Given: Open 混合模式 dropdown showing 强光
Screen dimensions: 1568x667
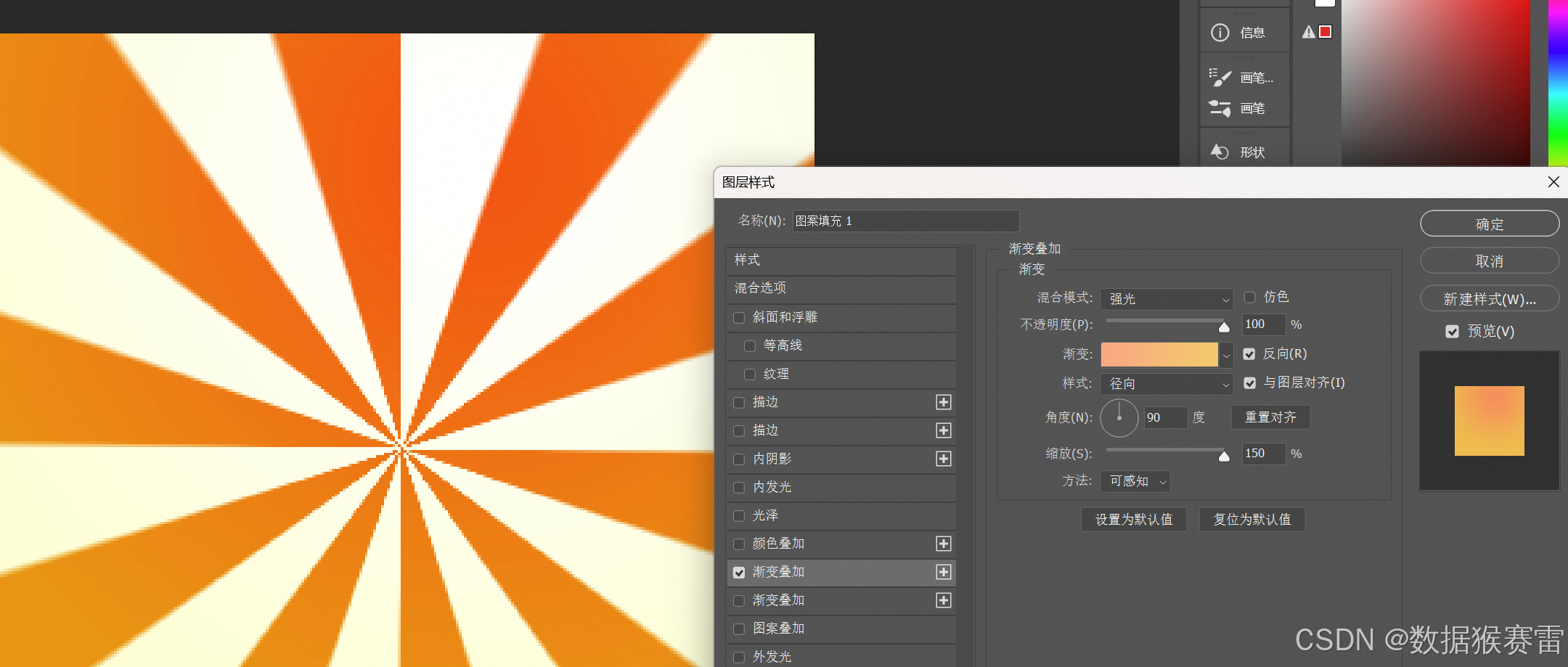Looking at the screenshot, I should [x=1167, y=299].
